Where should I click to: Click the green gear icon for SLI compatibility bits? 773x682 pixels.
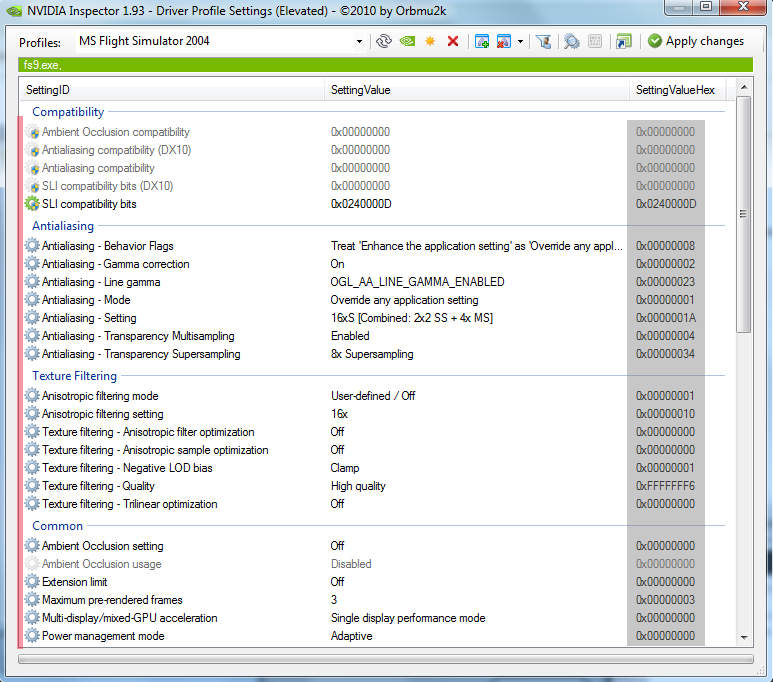[32, 203]
